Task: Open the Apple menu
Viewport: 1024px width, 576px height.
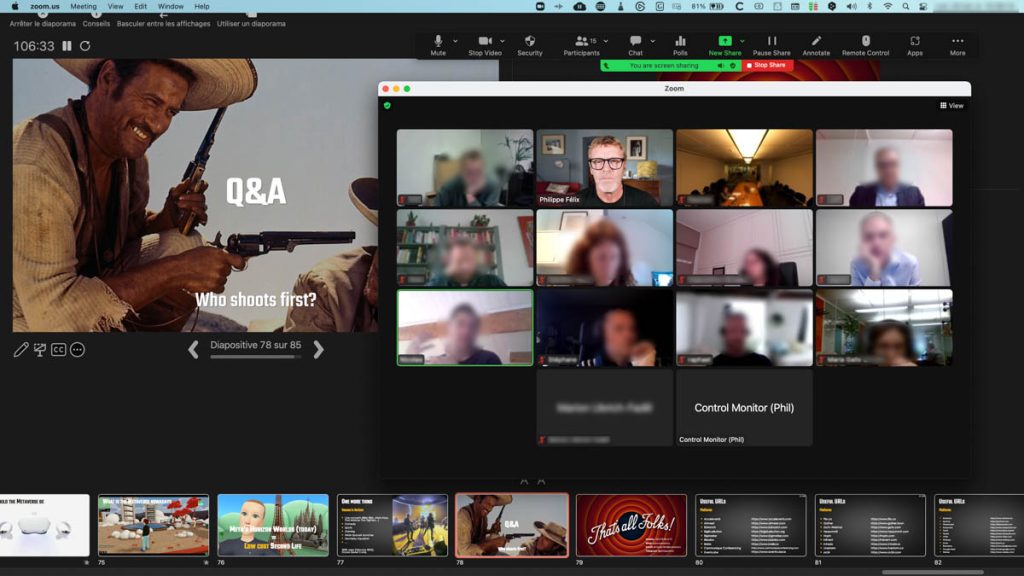Action: click(x=14, y=6)
